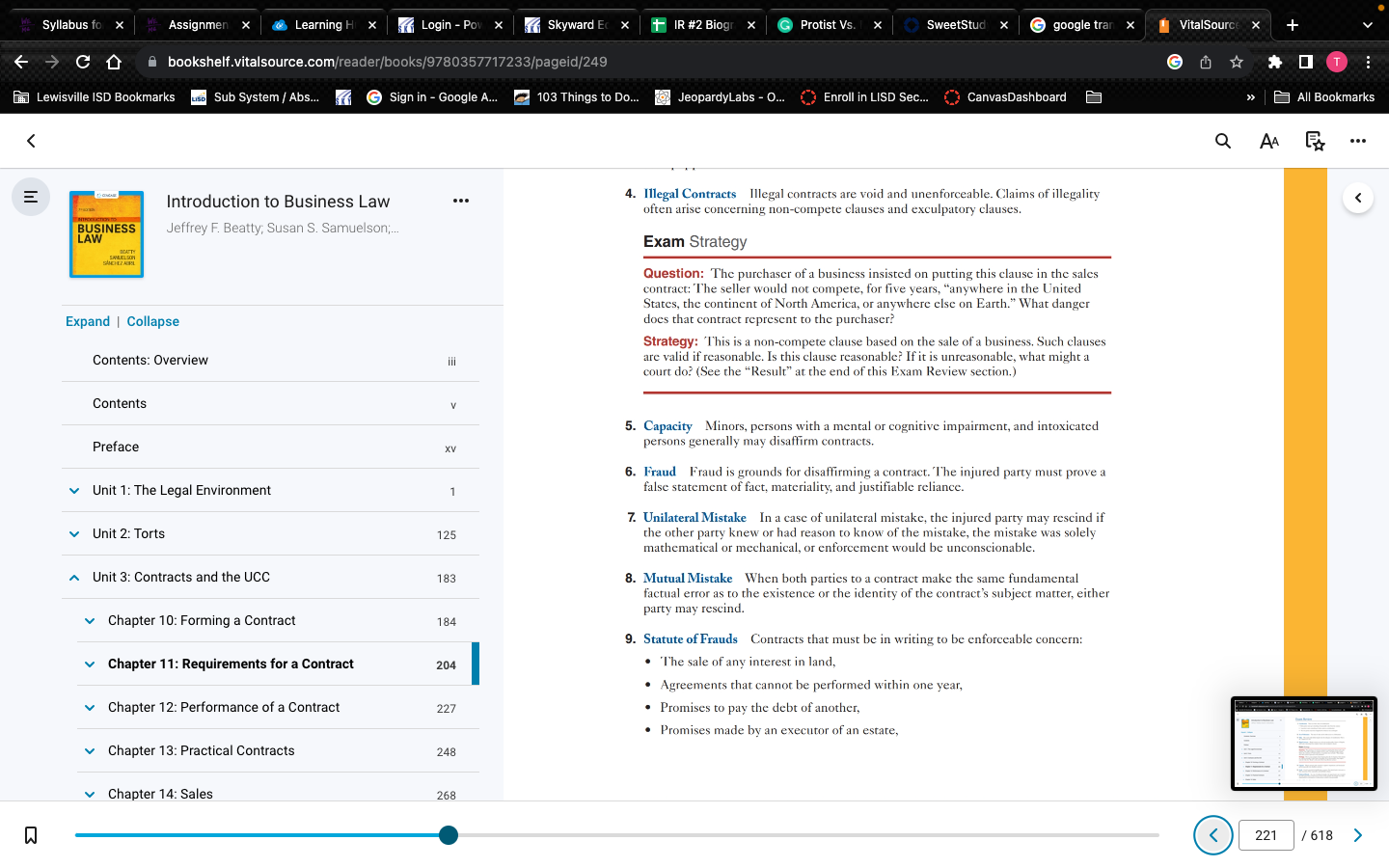
Task: Expand Chapter 14: Sales chevron
Action: (x=90, y=795)
